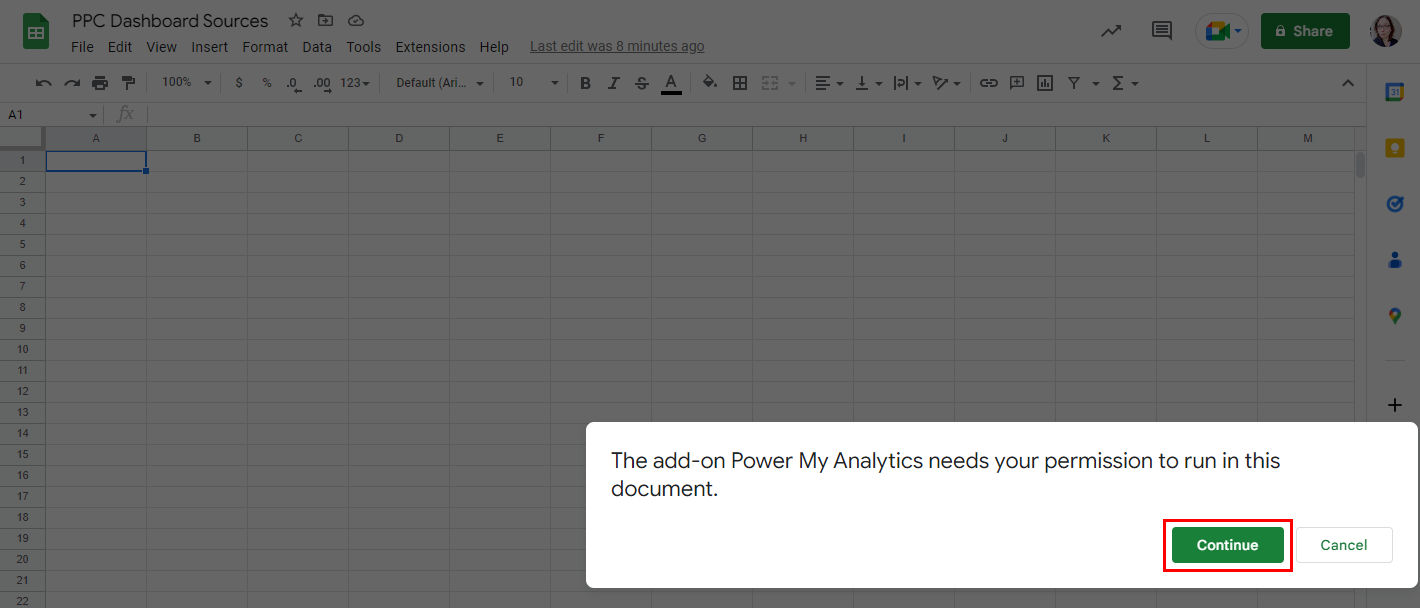
Task: Star the PPC Dashboard Sources document
Action: pyautogui.click(x=296, y=21)
